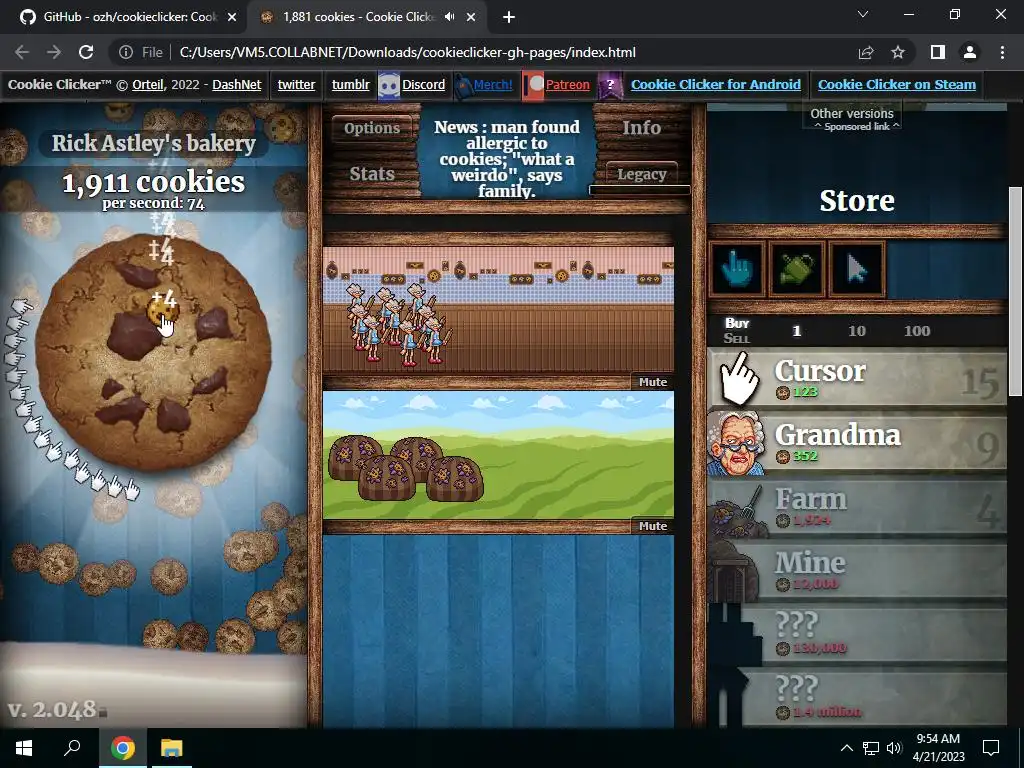The height and width of the screenshot is (768, 1024).
Task: Toggle the browser side panel
Action: click(x=938, y=52)
